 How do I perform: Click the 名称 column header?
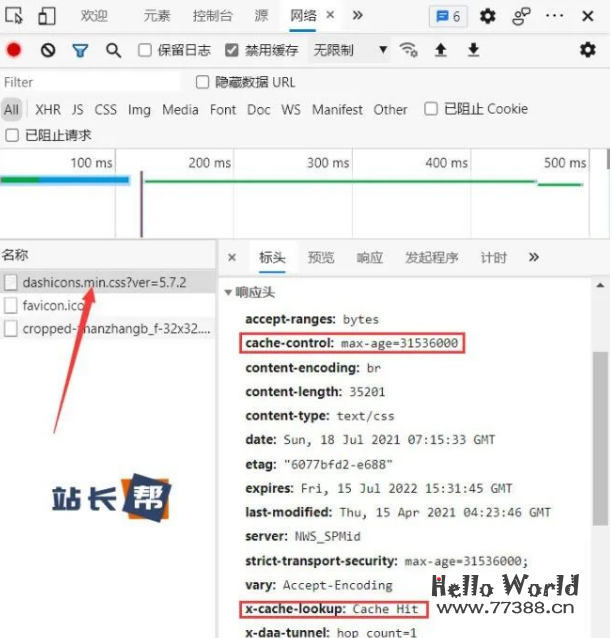(107, 255)
